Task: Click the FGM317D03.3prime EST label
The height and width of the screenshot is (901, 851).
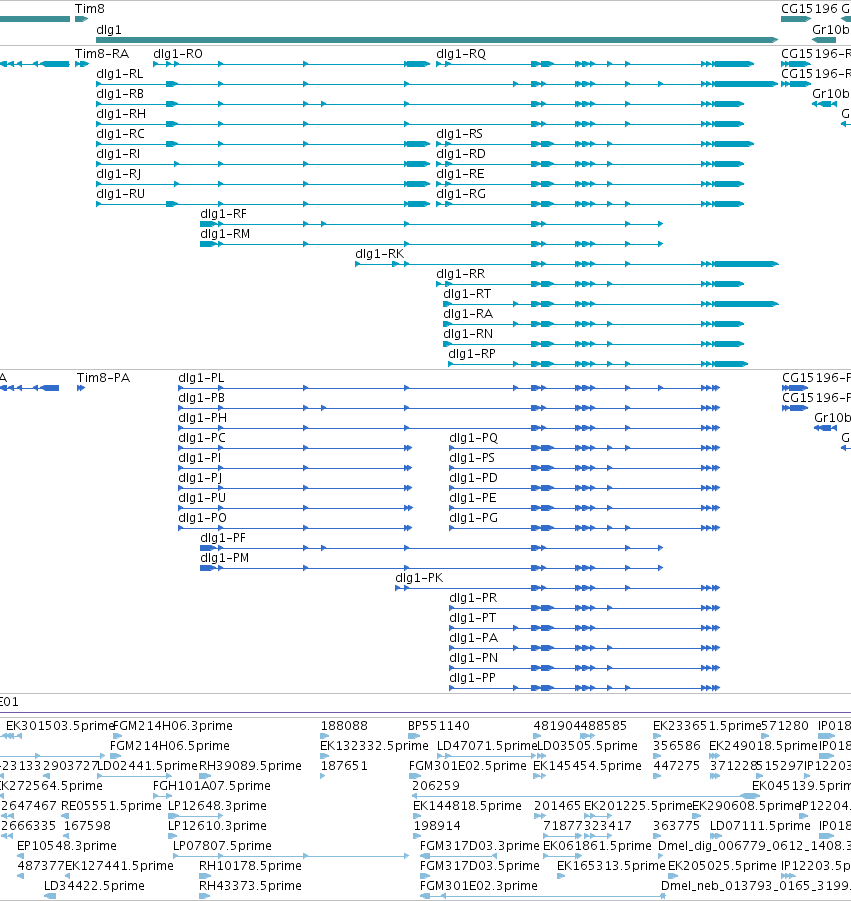Action: 479,846
